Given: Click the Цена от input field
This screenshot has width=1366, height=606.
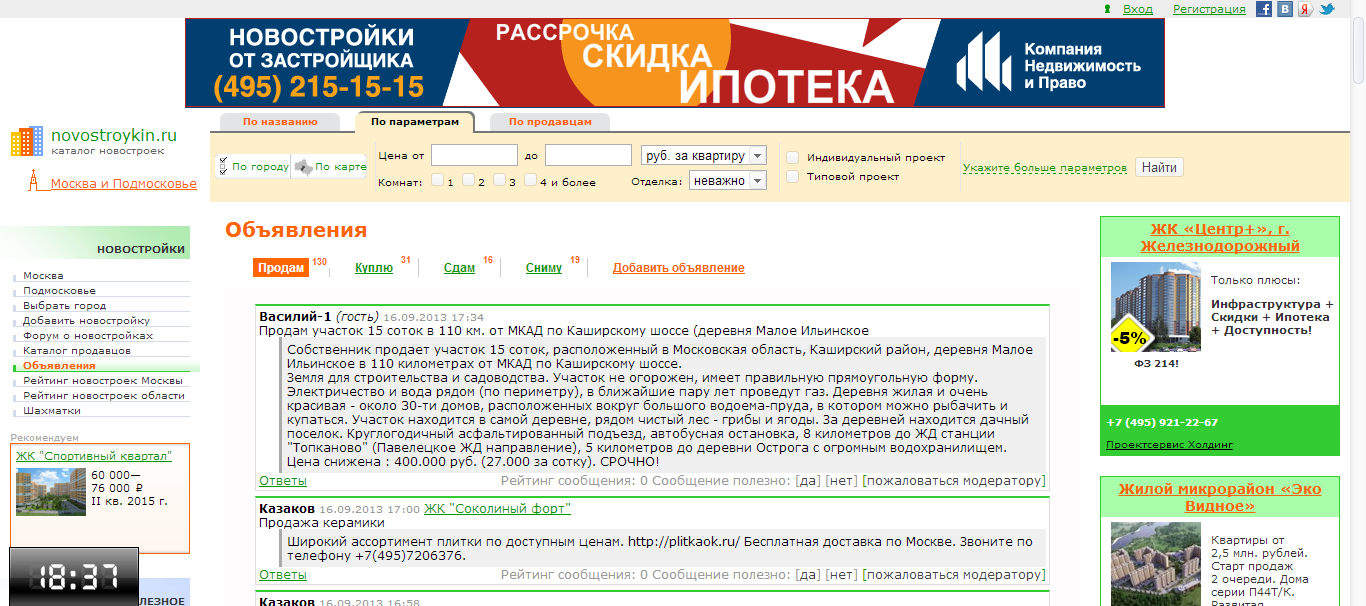Looking at the screenshot, I should coord(474,155).
